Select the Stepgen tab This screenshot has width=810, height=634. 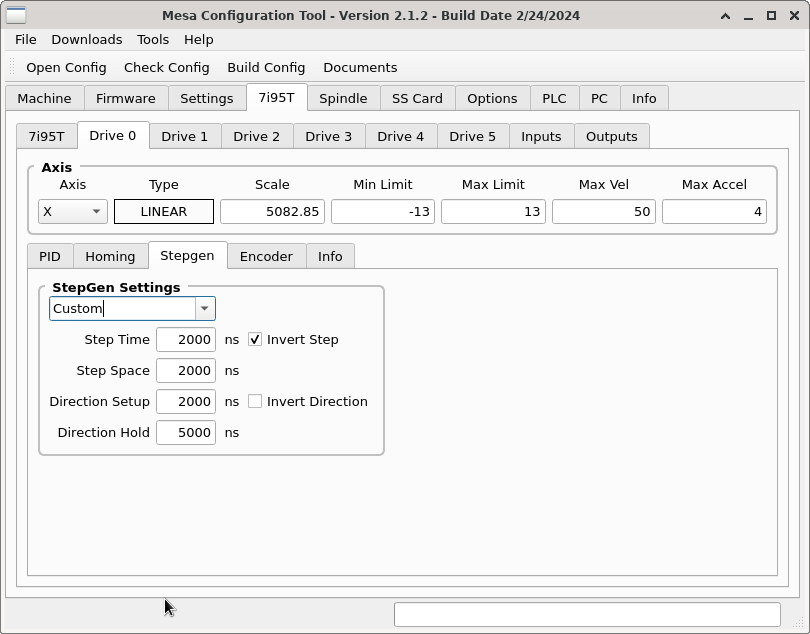click(187, 255)
